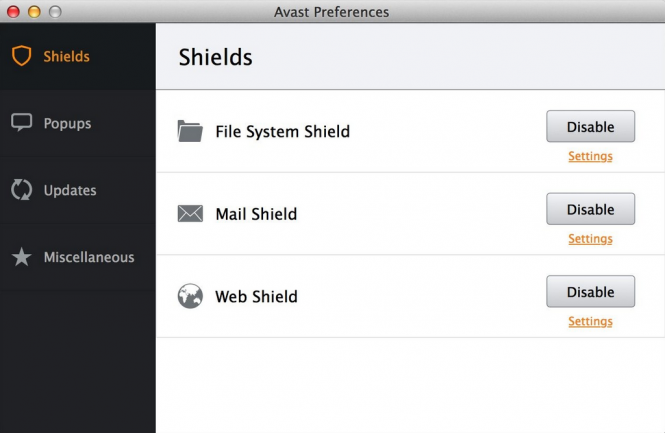Open Web Shield Settings link
Viewport: 665px width, 433px height.
[x=590, y=321]
